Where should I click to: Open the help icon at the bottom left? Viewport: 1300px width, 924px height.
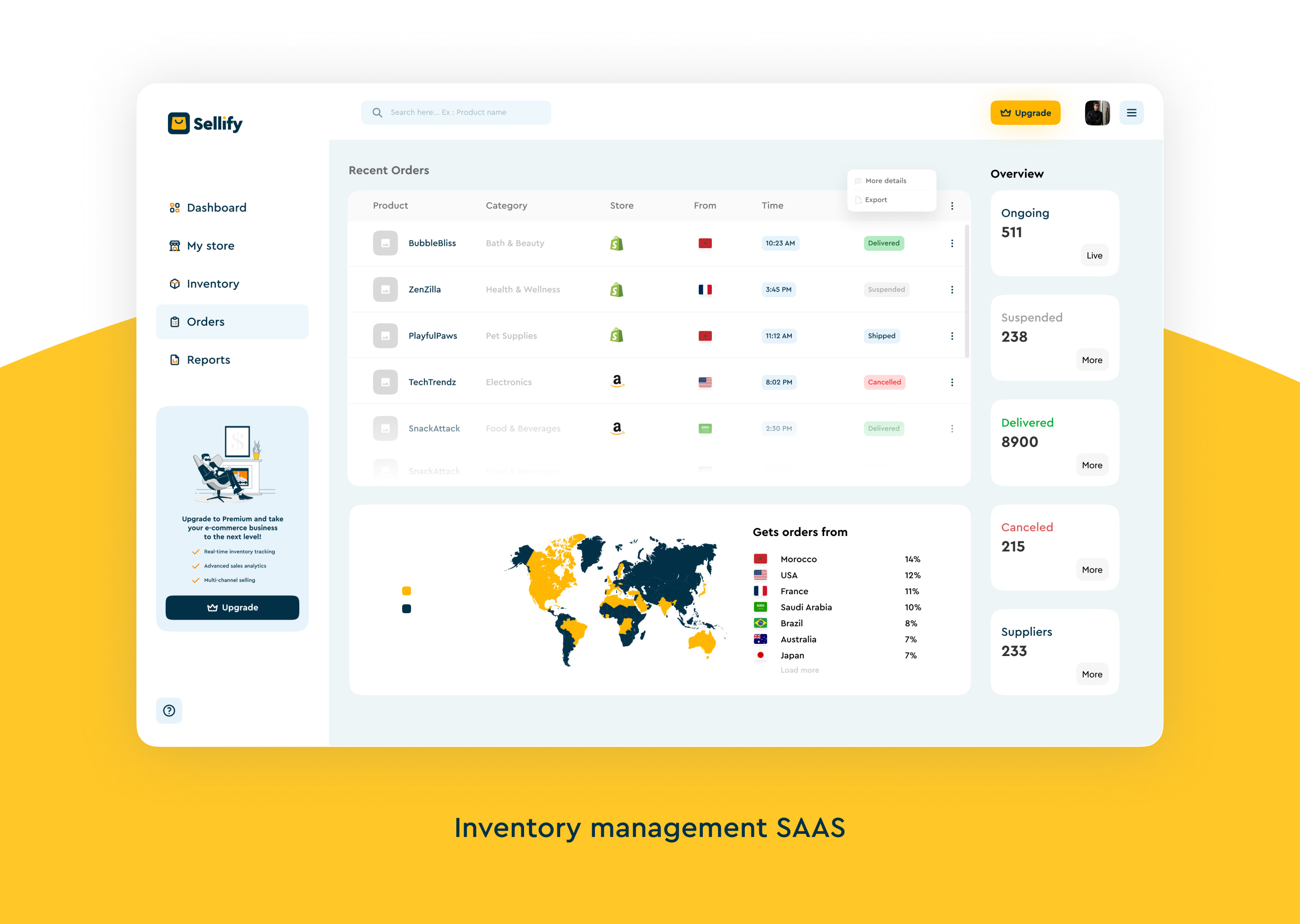point(169,711)
